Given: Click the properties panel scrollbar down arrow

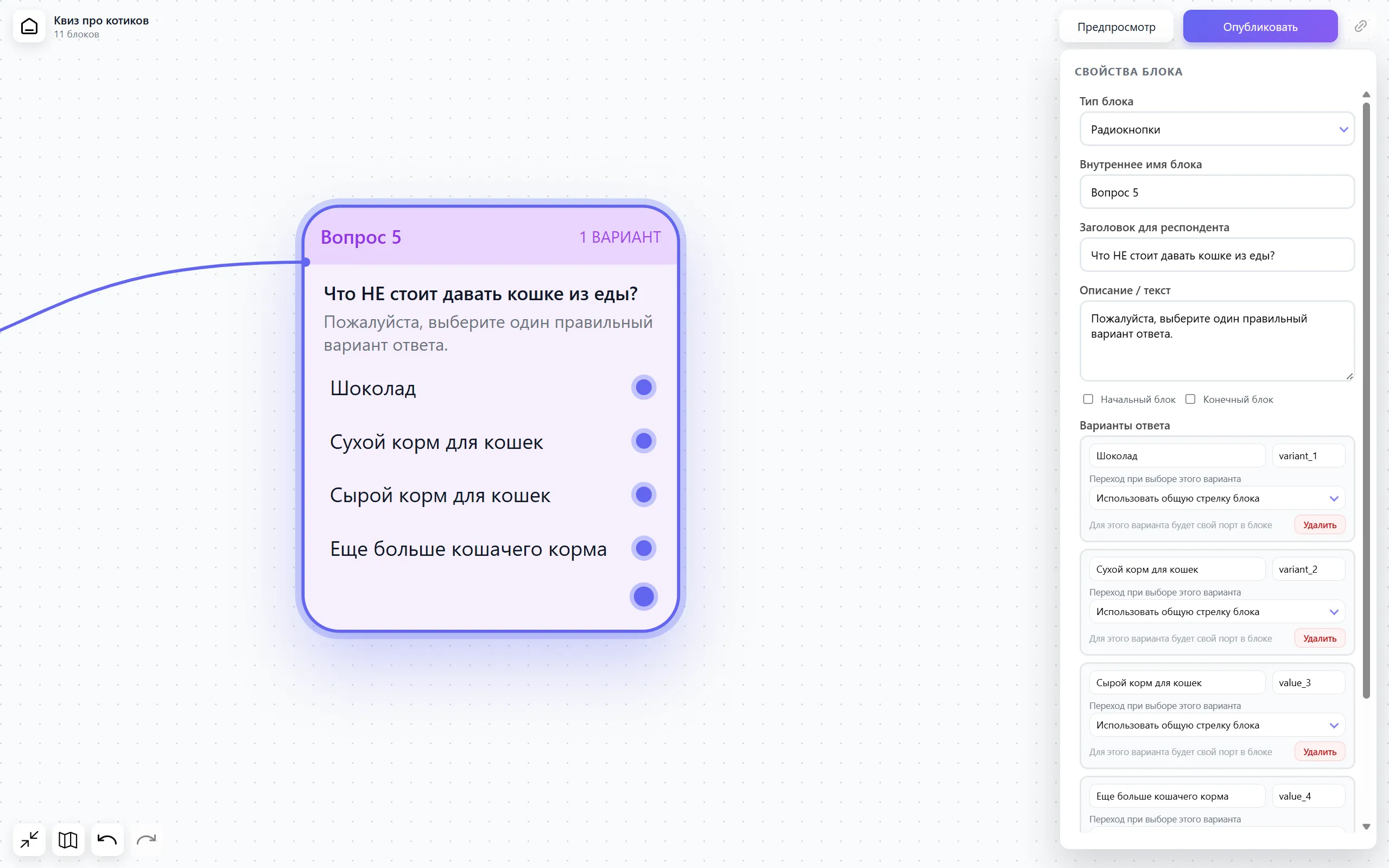Looking at the screenshot, I should click(1366, 827).
